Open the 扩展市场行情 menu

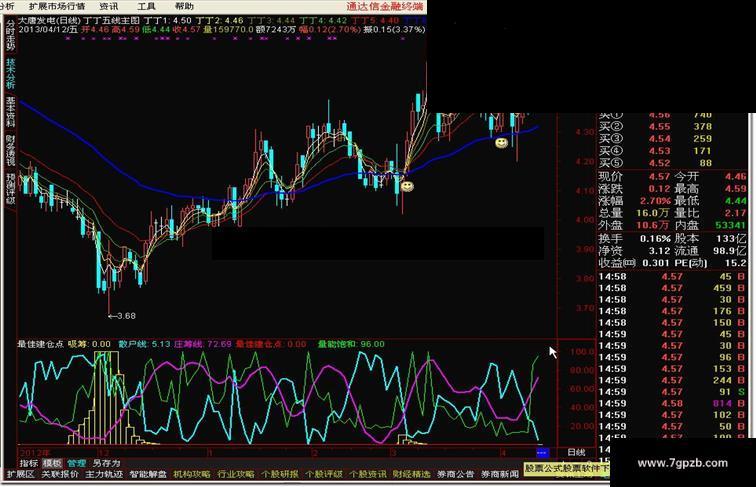[x=57, y=6]
